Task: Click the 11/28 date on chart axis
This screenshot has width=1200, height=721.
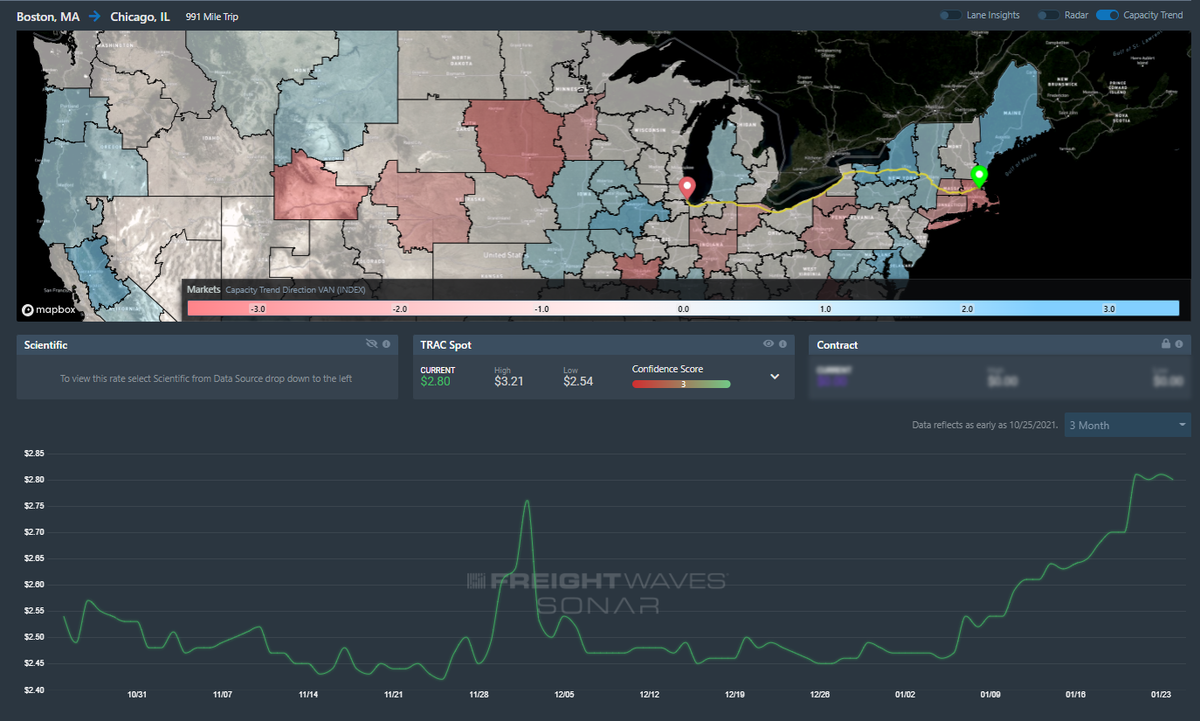Action: [x=479, y=694]
